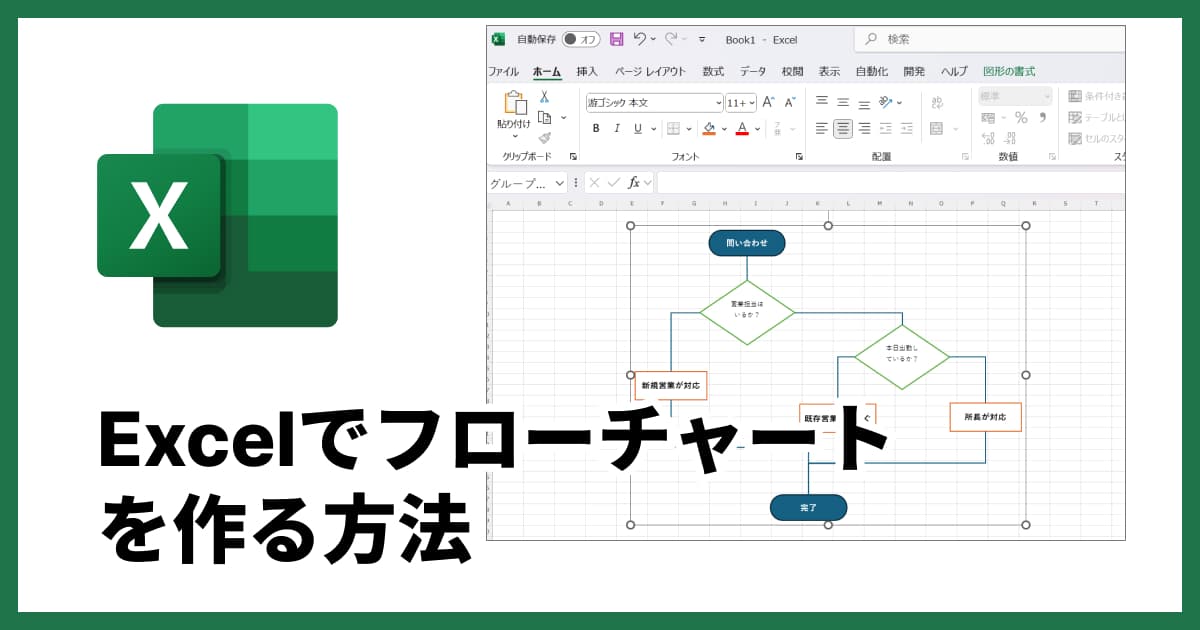Image resolution: width=1200 pixels, height=630 pixels.
Task: Toggle bold formatting
Action: click(596, 129)
